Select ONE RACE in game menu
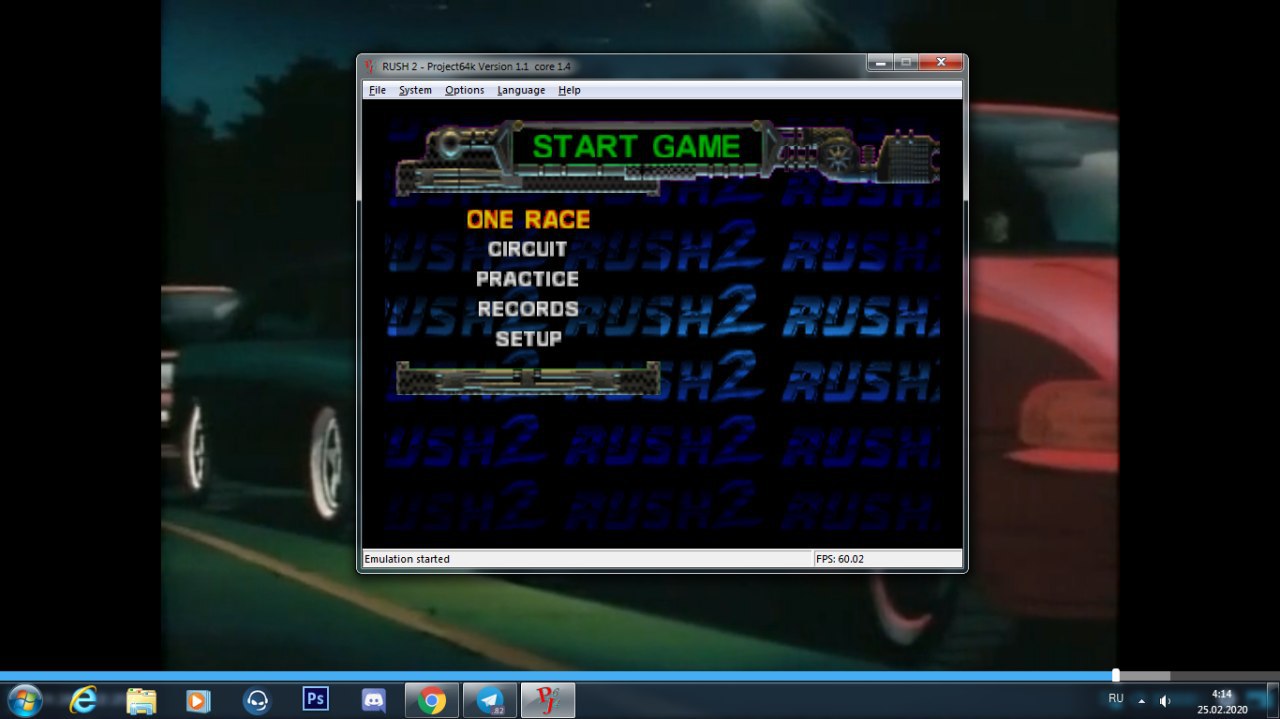The height and width of the screenshot is (719, 1280). click(528, 219)
